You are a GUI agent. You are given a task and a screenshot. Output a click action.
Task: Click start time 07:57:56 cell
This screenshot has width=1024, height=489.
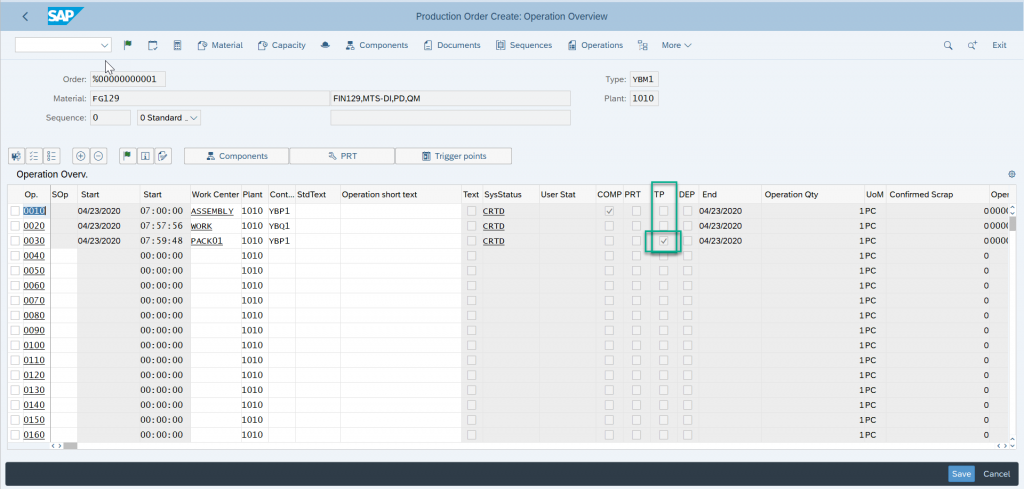click(x=163, y=226)
